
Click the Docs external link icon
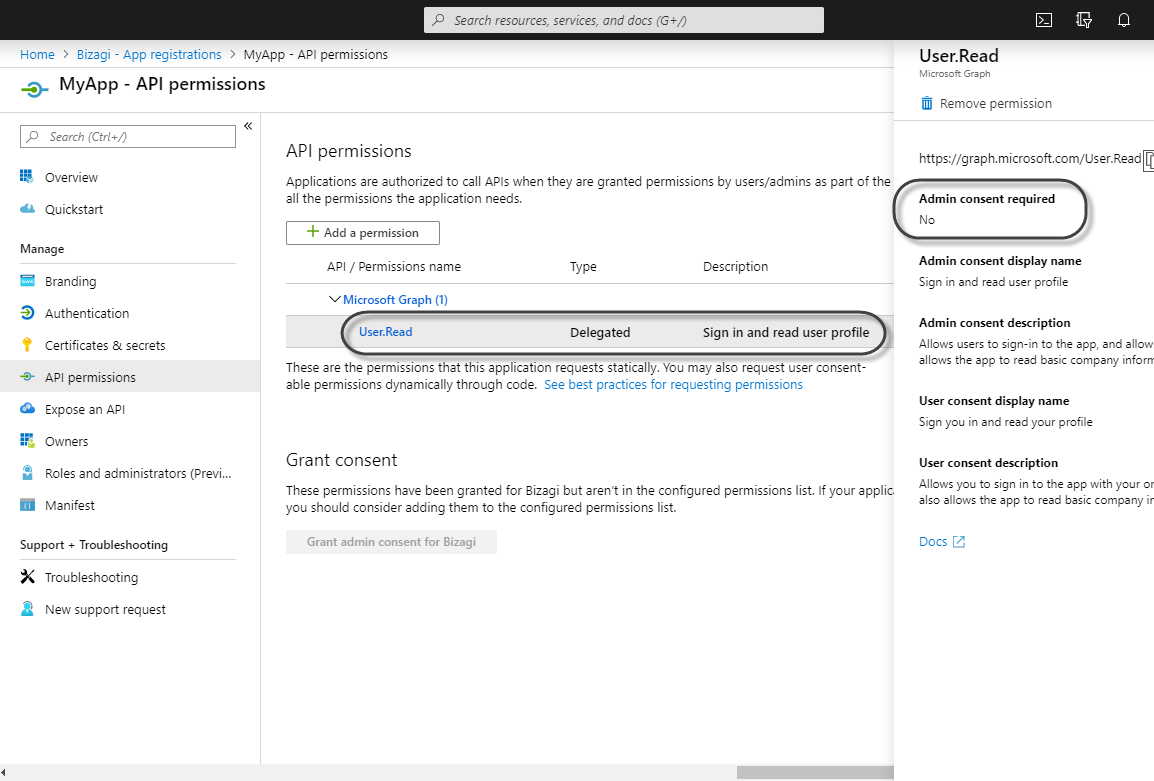[959, 542]
